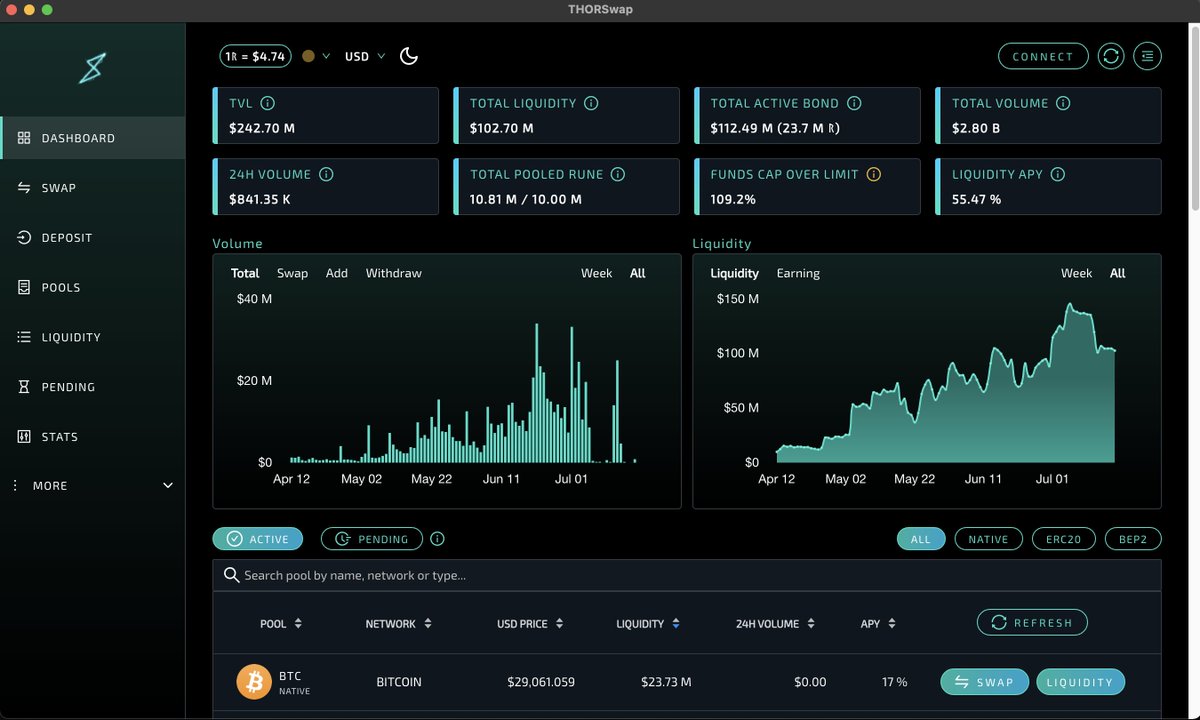
Task: Select the Total tab in Volume chart
Action: point(245,273)
